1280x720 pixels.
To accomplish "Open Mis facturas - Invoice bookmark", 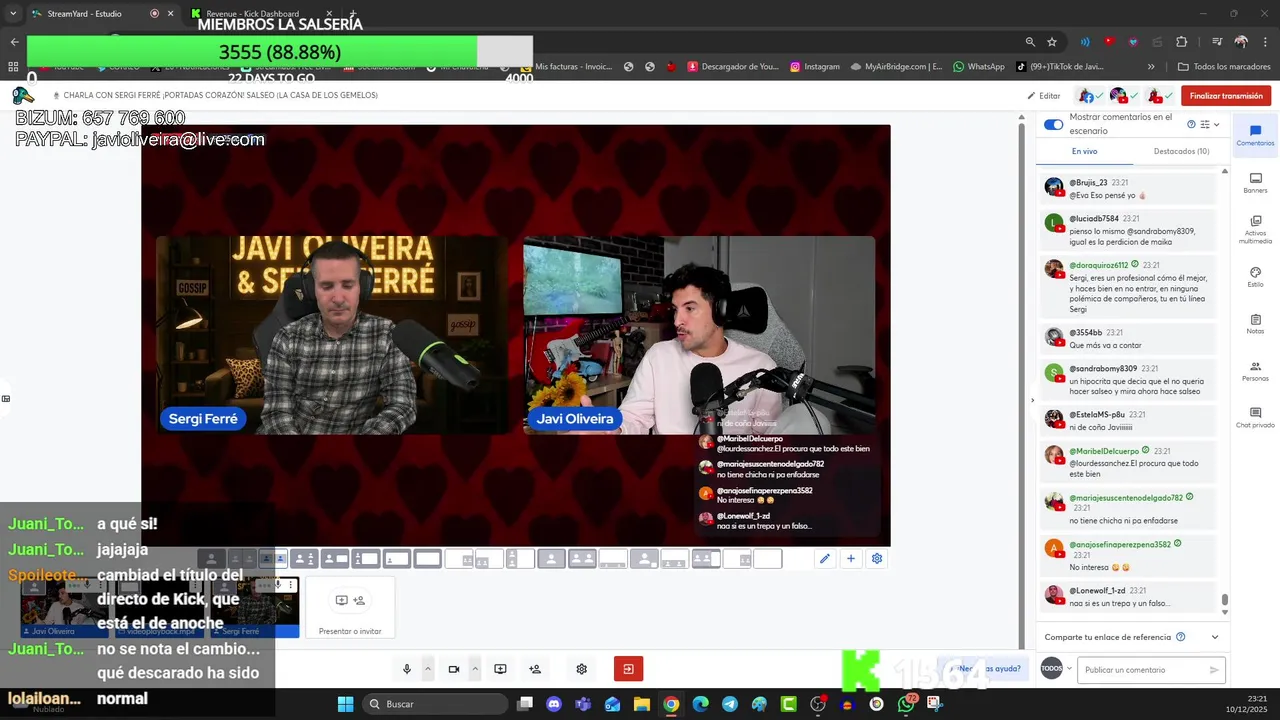I will pyautogui.click(x=565, y=67).
